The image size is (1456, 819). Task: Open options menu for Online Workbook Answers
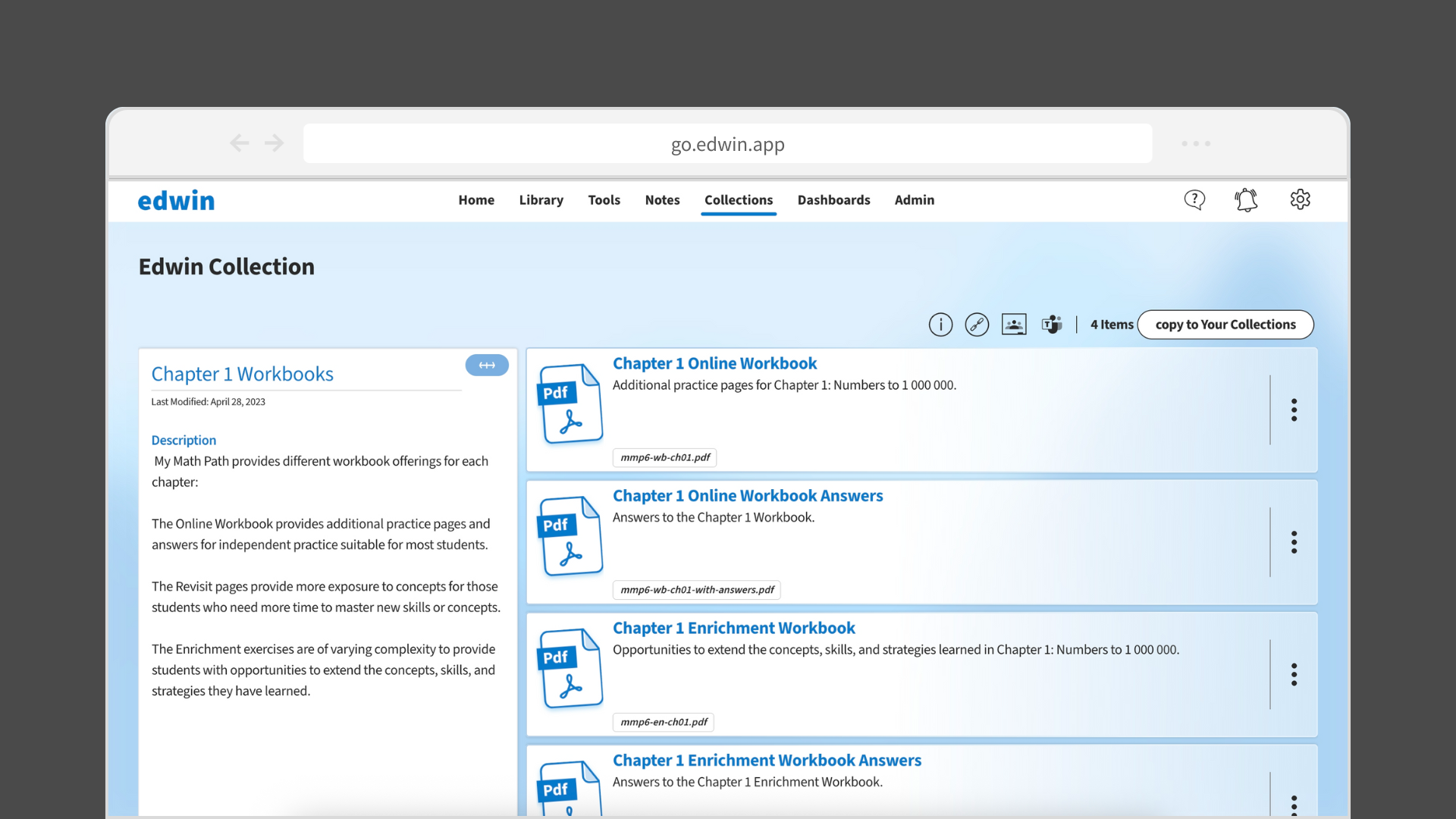tap(1294, 542)
